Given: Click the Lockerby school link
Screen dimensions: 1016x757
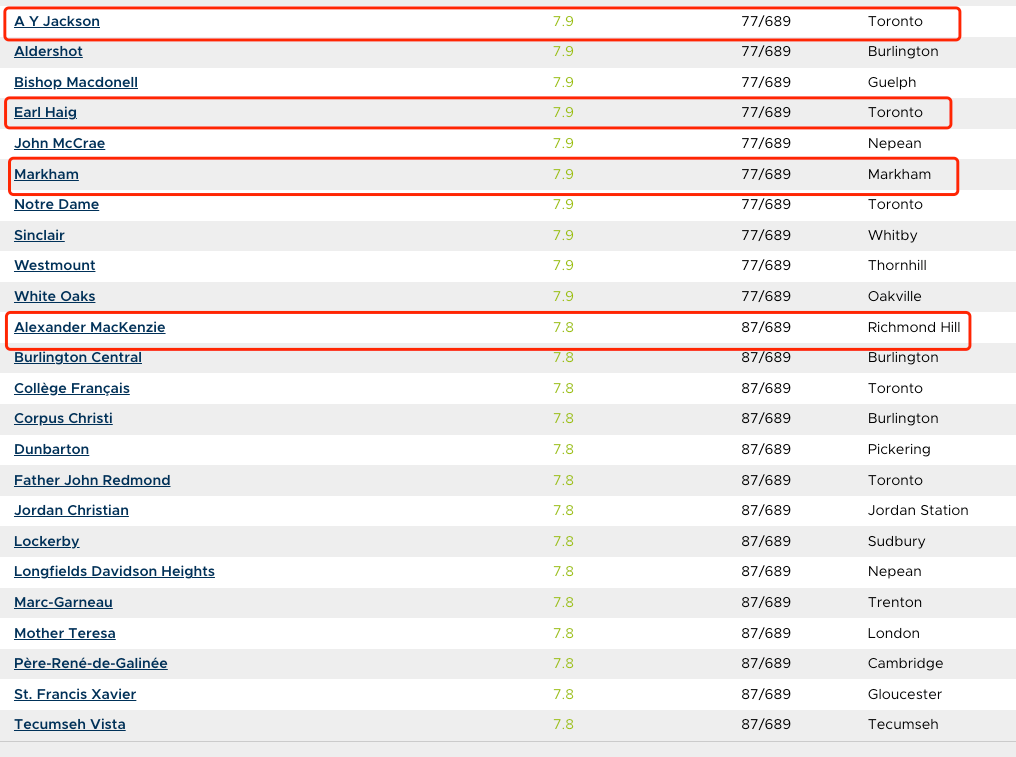Looking at the screenshot, I should click(x=47, y=541).
